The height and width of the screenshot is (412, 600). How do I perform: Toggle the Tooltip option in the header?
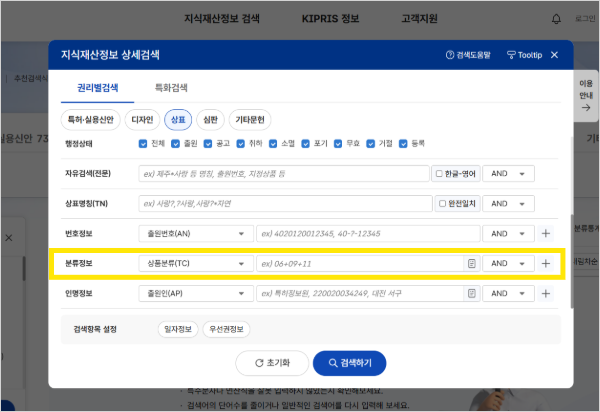point(524,55)
